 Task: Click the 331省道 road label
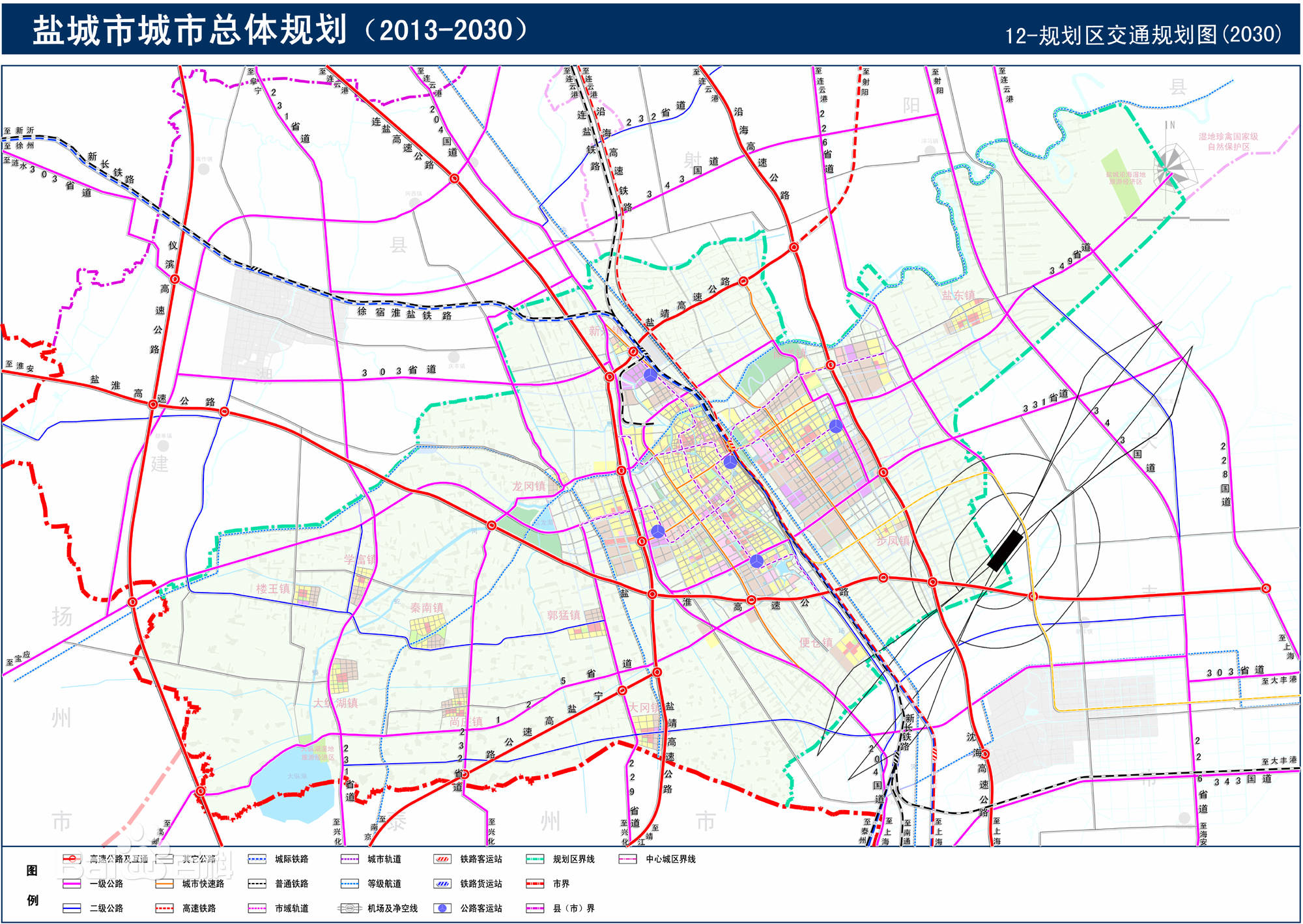pyautogui.click(x=1046, y=400)
